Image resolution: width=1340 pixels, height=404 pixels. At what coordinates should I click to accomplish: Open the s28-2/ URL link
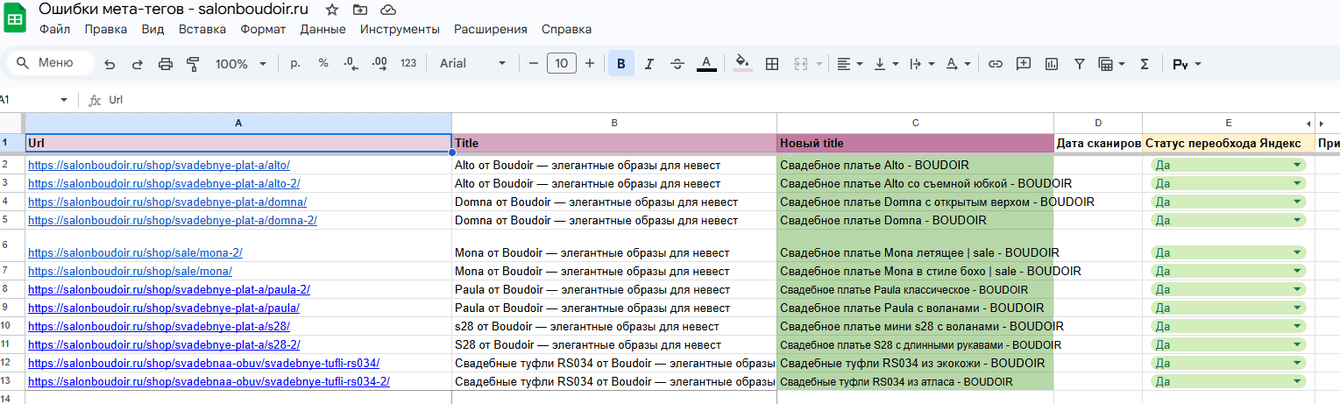(x=164, y=345)
